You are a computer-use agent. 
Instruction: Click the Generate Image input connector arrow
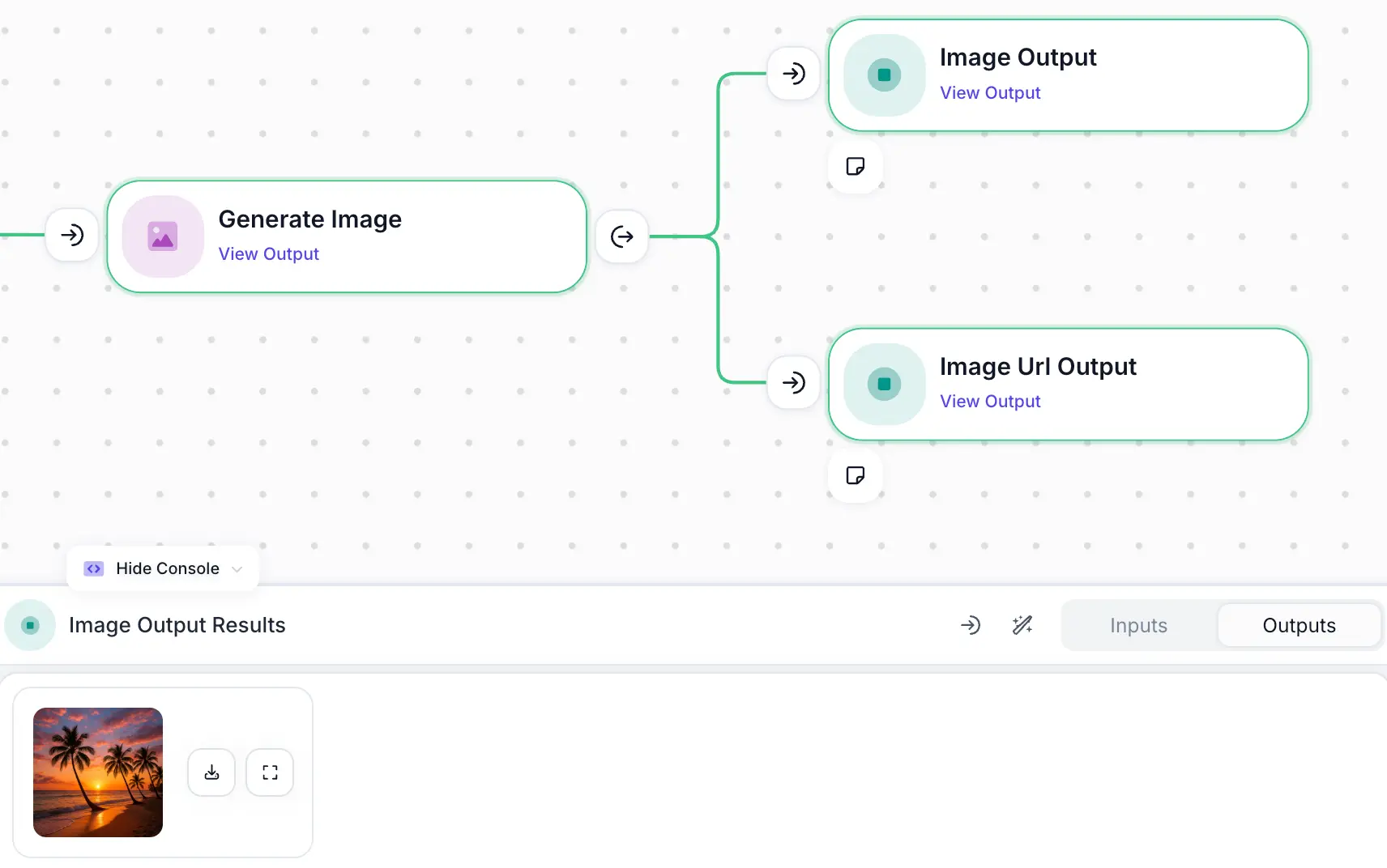[x=72, y=236]
